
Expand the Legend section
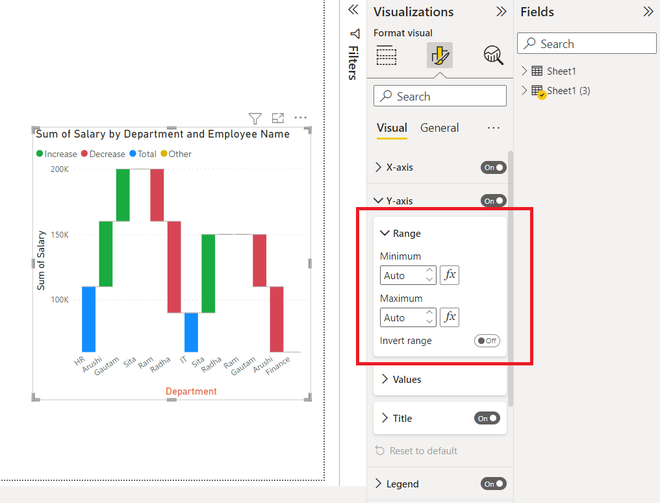click(x=378, y=483)
